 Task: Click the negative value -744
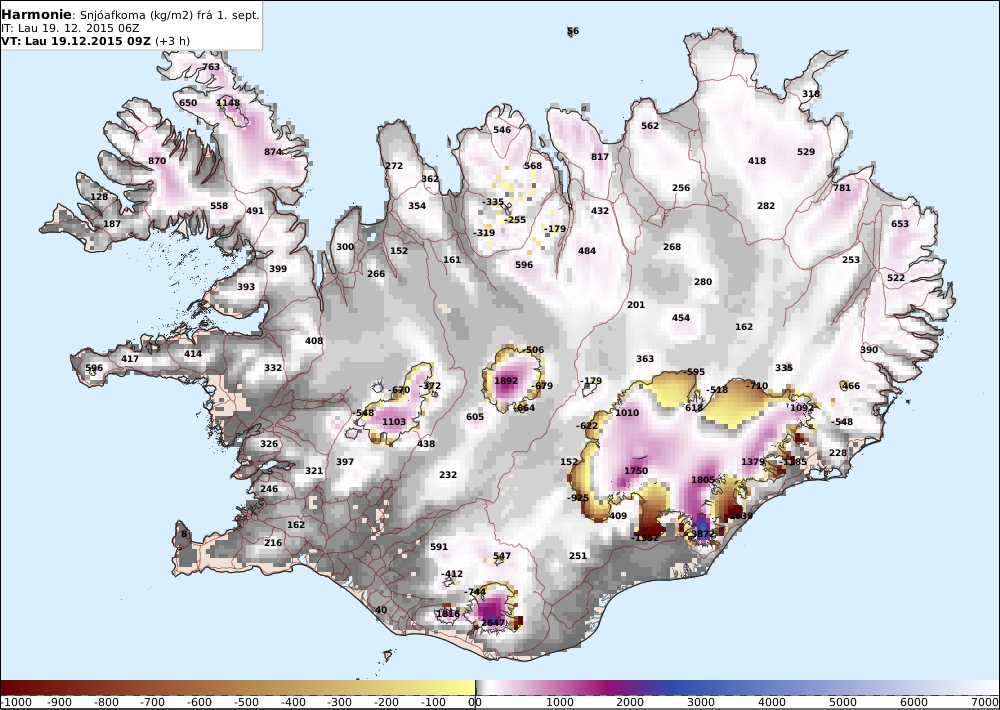474,592
